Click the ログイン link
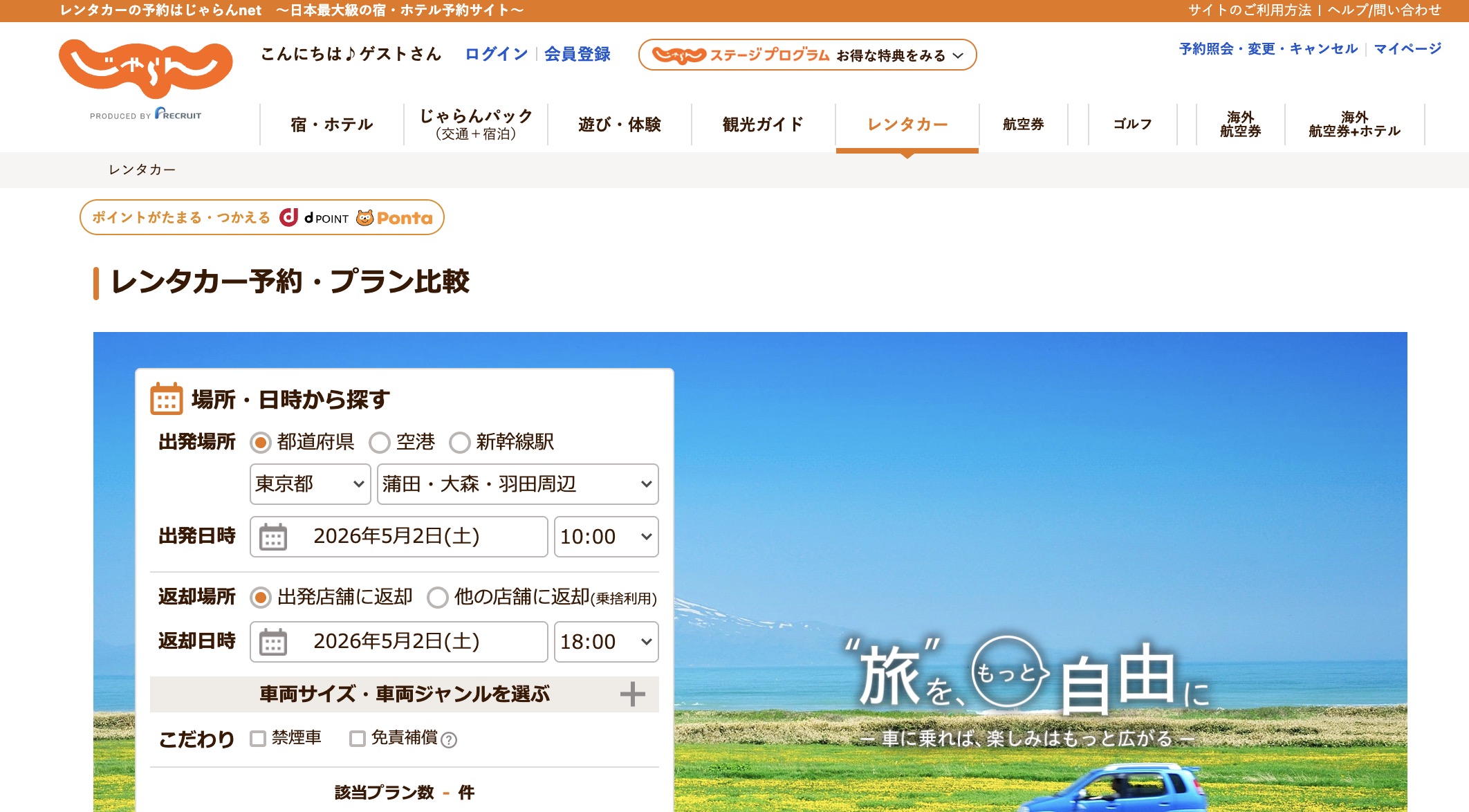Image resolution: width=1469 pixels, height=812 pixels. click(496, 54)
